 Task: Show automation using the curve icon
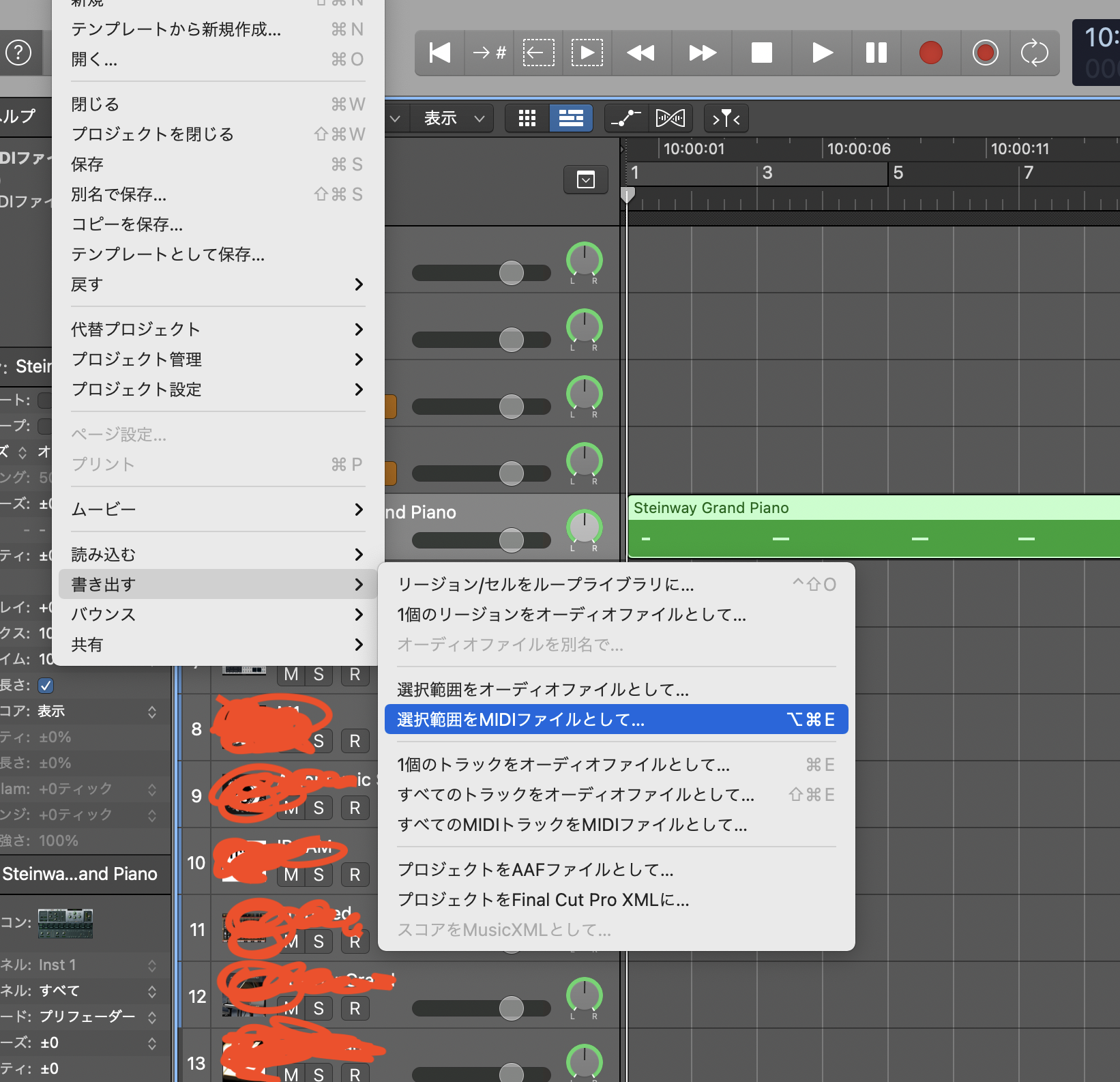click(625, 118)
